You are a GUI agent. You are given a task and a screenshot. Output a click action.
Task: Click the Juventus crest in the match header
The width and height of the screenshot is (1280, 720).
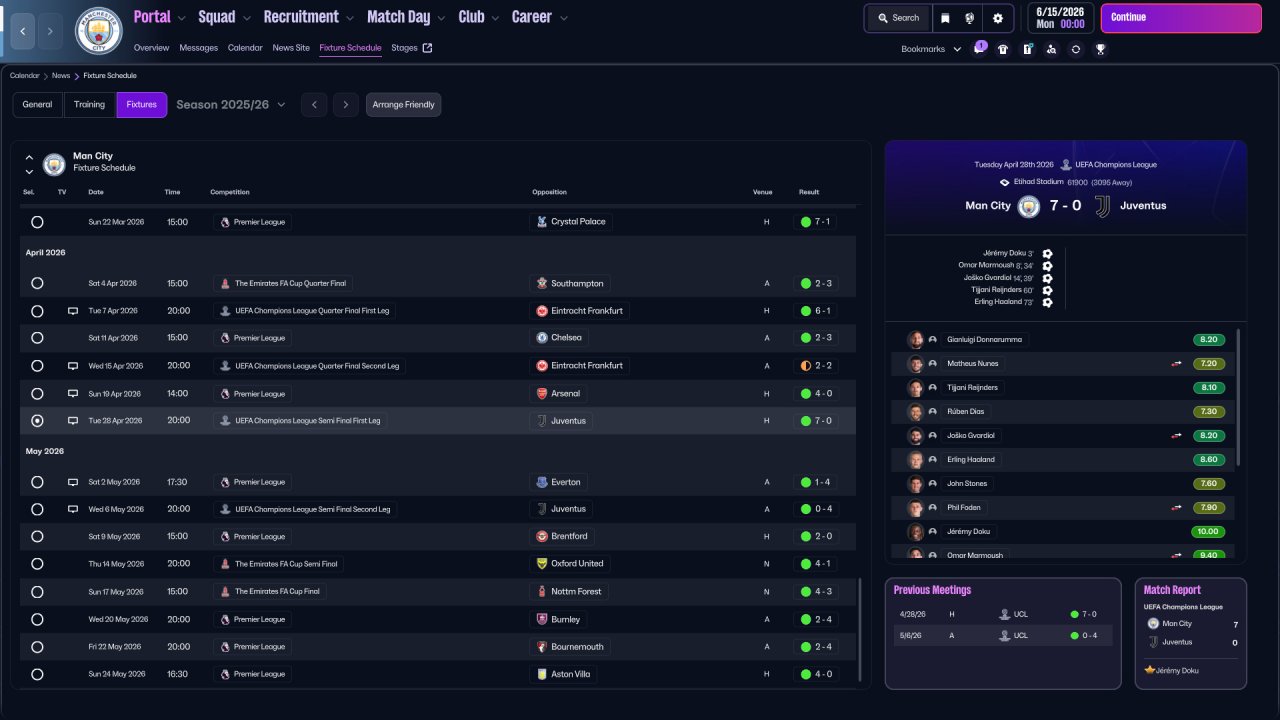pos(1103,206)
